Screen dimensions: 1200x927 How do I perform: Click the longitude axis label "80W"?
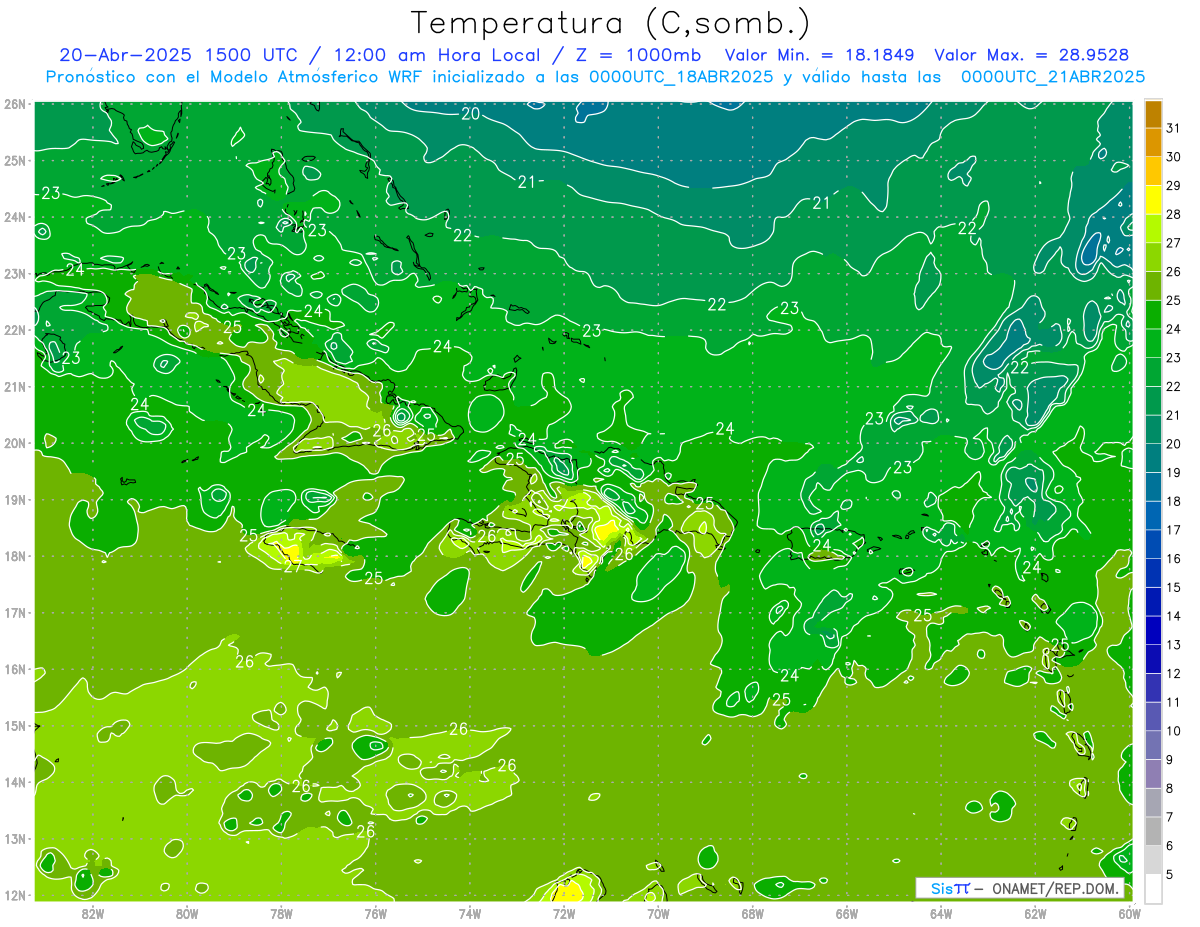click(x=186, y=913)
